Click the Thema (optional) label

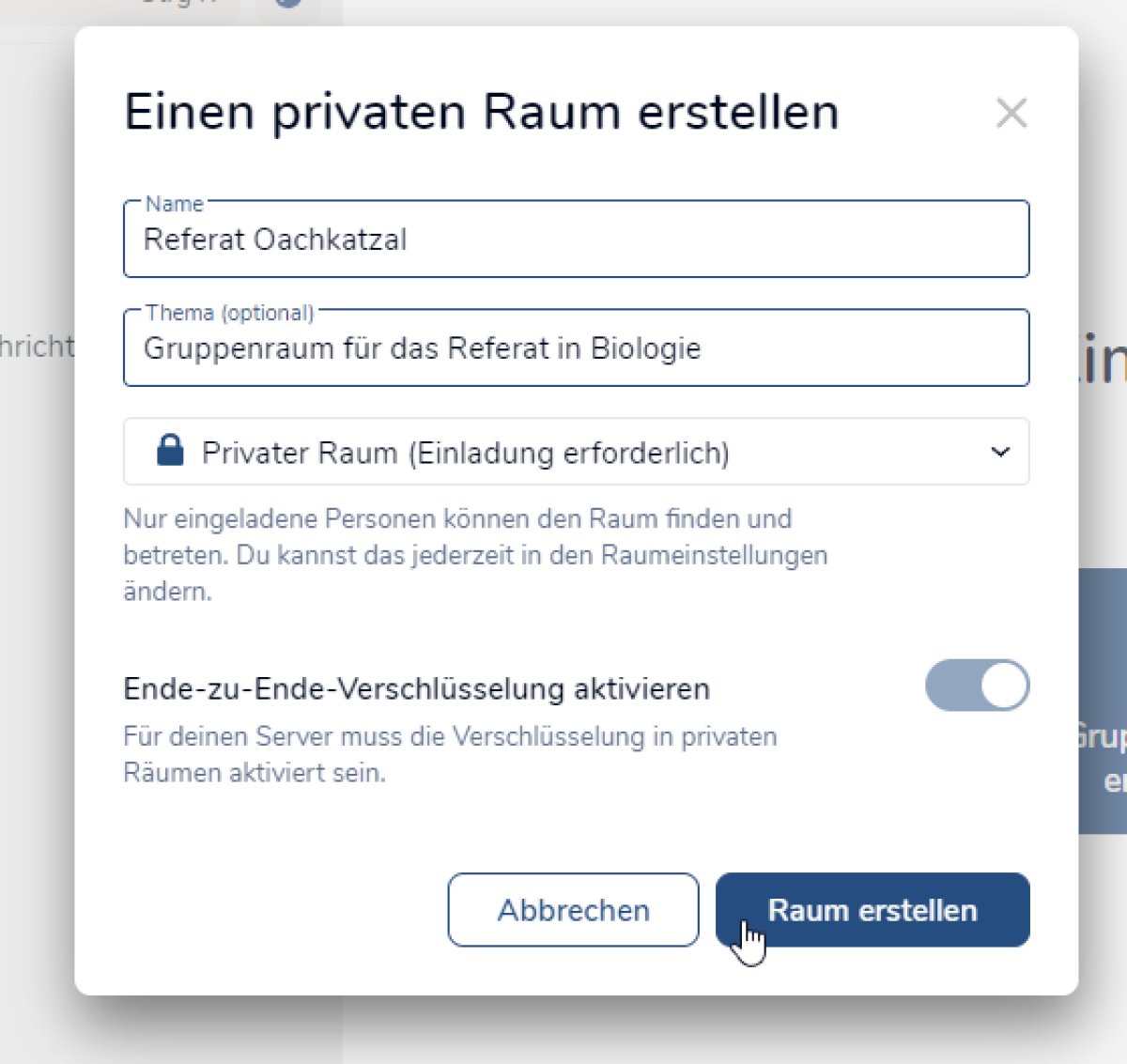[230, 313]
